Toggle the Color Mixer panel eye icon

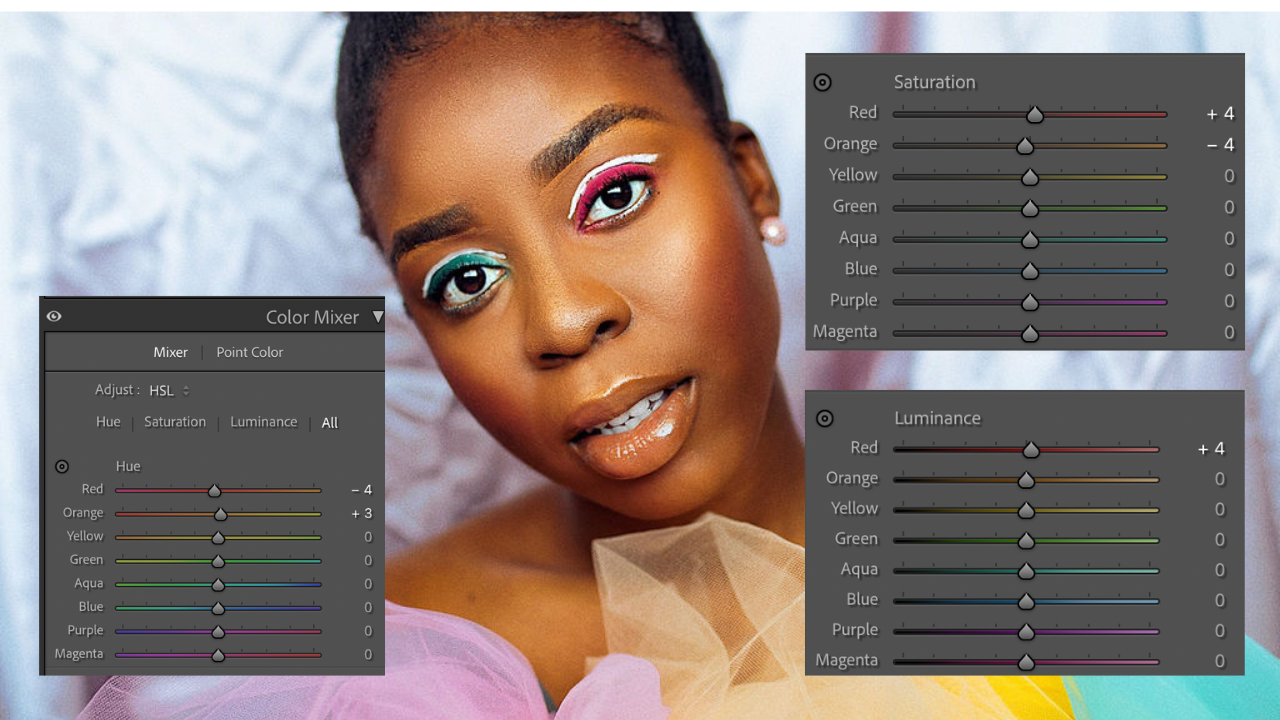pyautogui.click(x=54, y=316)
